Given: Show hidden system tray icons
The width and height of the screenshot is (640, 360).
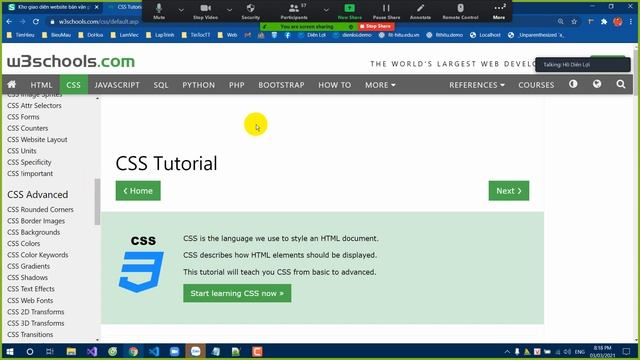Looking at the screenshot, I should (x=507, y=351).
